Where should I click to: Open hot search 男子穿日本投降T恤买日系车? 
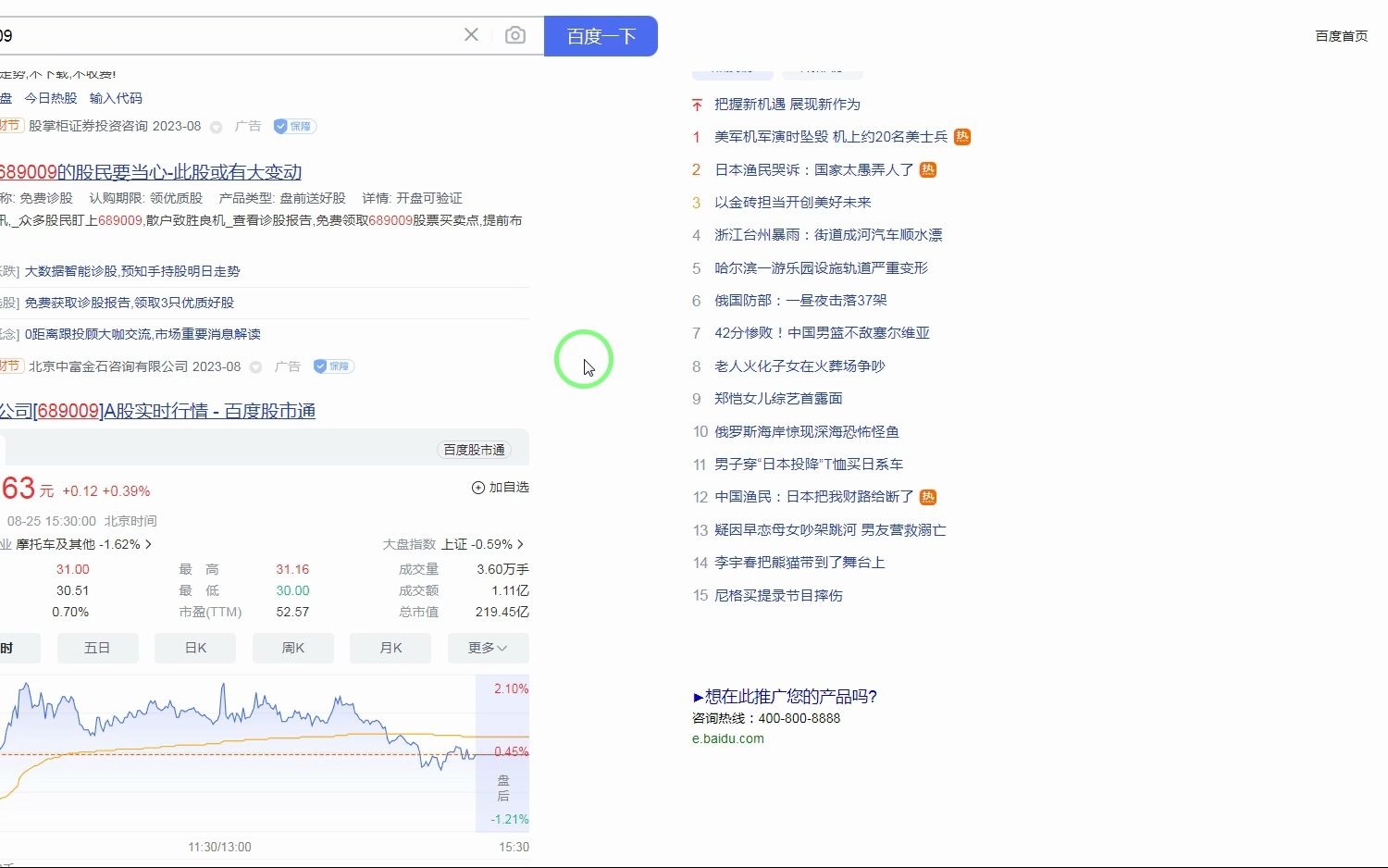pos(809,465)
